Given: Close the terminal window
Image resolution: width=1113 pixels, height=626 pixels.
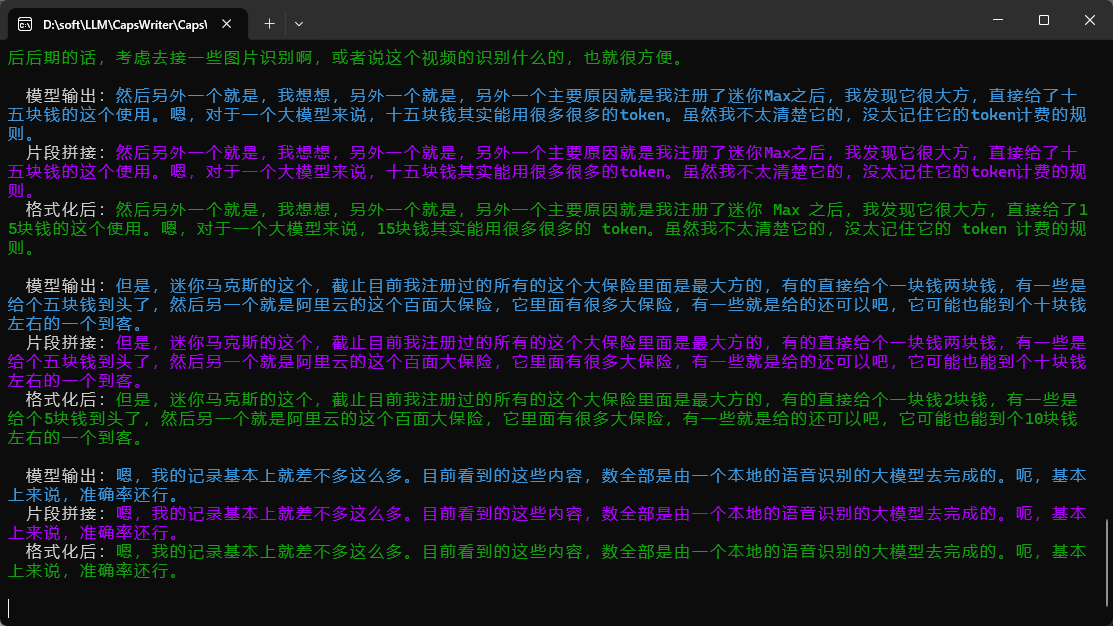Looking at the screenshot, I should pyautogui.click(x=1090, y=20).
